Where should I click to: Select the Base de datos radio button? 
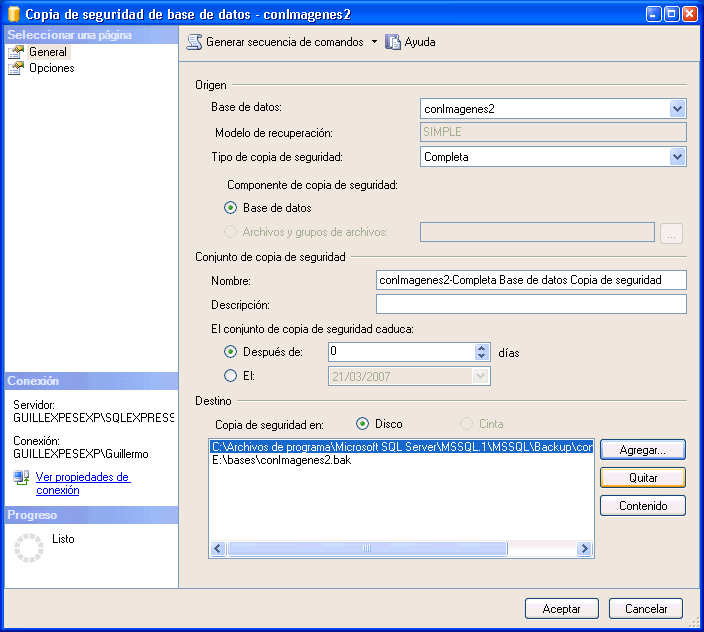(x=231, y=208)
